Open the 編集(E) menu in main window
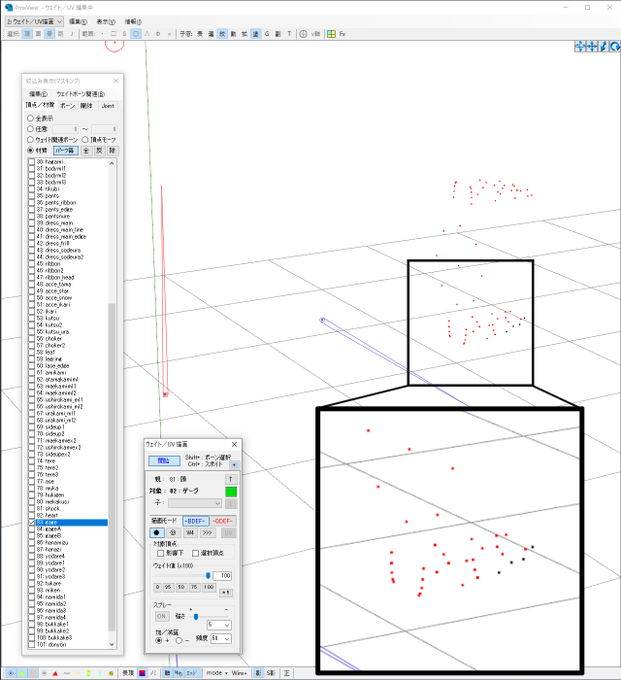 (x=78, y=22)
